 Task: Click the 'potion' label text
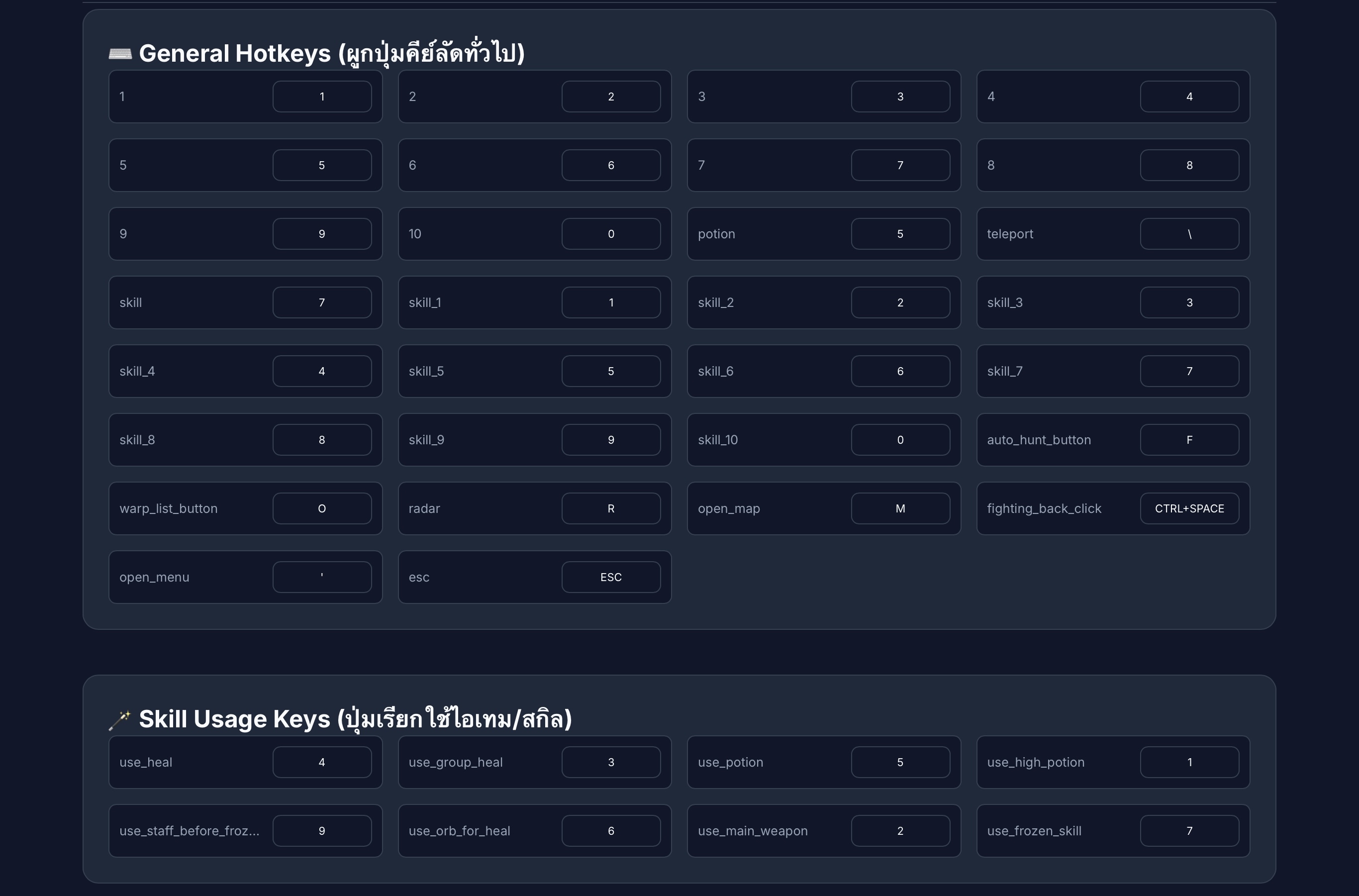(716, 234)
